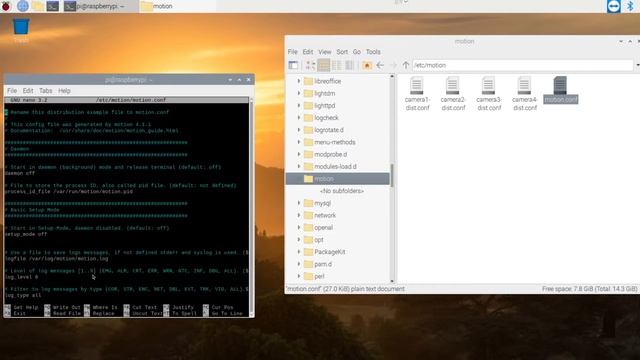Screen dimensions: 640x360
Task: Open File menu in terminal window
Action: pyautogui.click(x=12, y=91)
